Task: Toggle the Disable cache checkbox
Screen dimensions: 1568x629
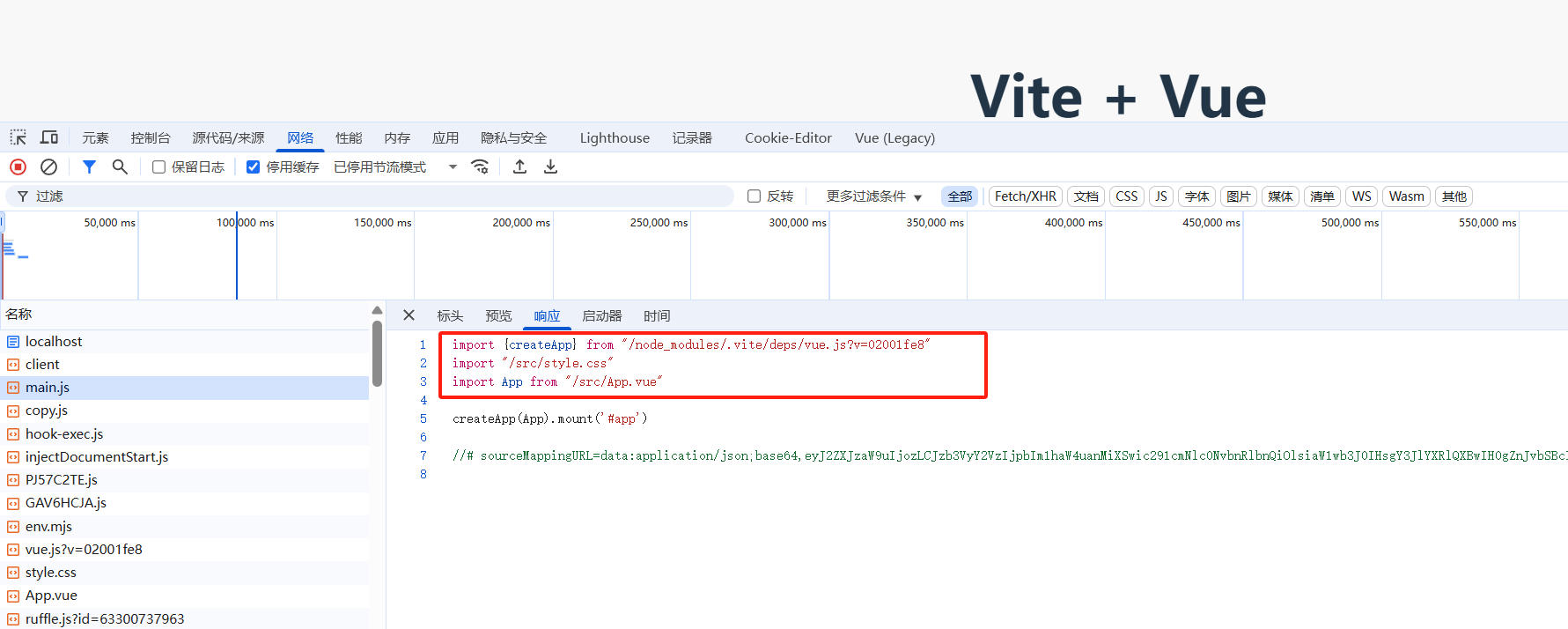Action: pos(254,166)
